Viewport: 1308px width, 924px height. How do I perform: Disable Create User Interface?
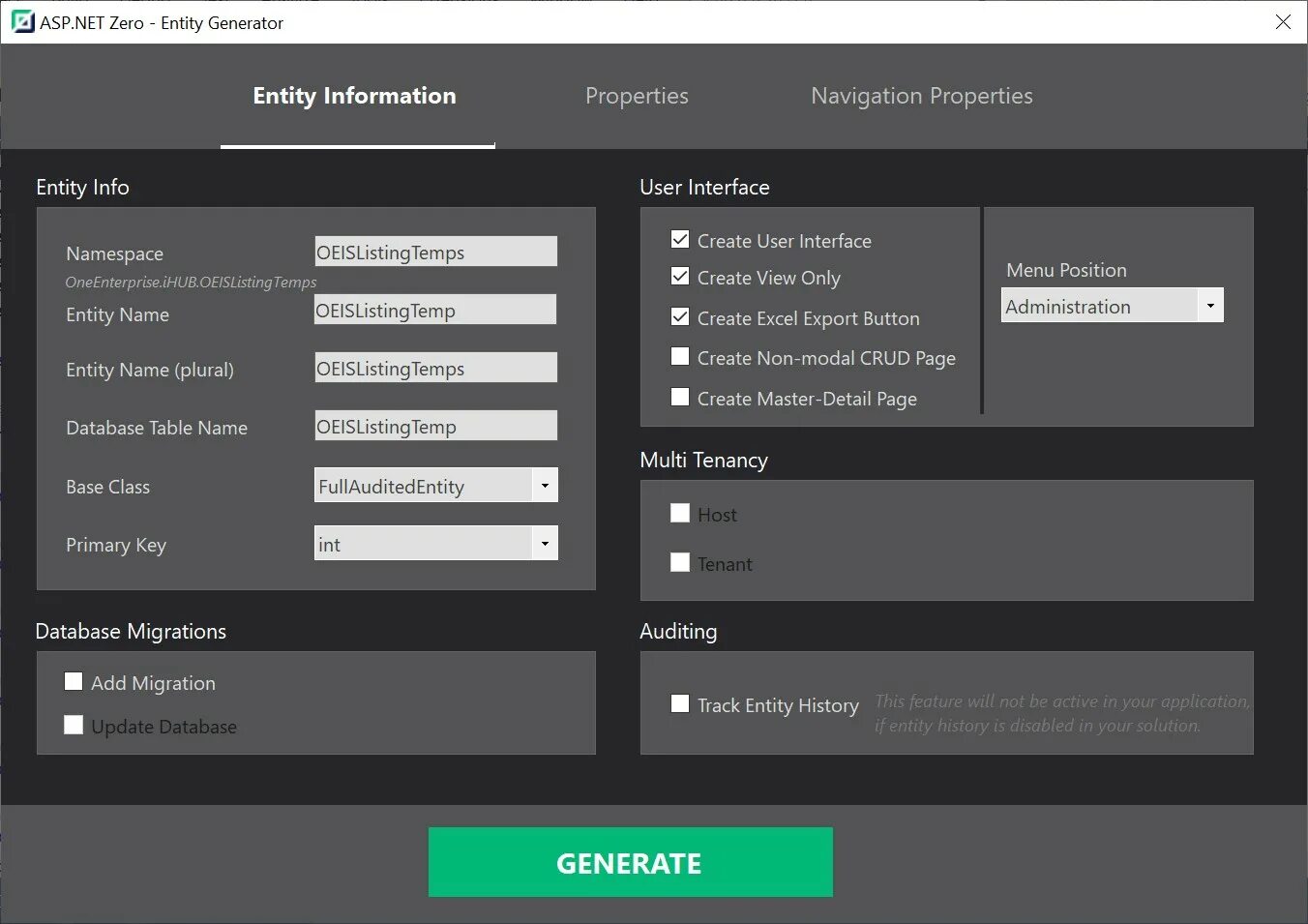[680, 239]
